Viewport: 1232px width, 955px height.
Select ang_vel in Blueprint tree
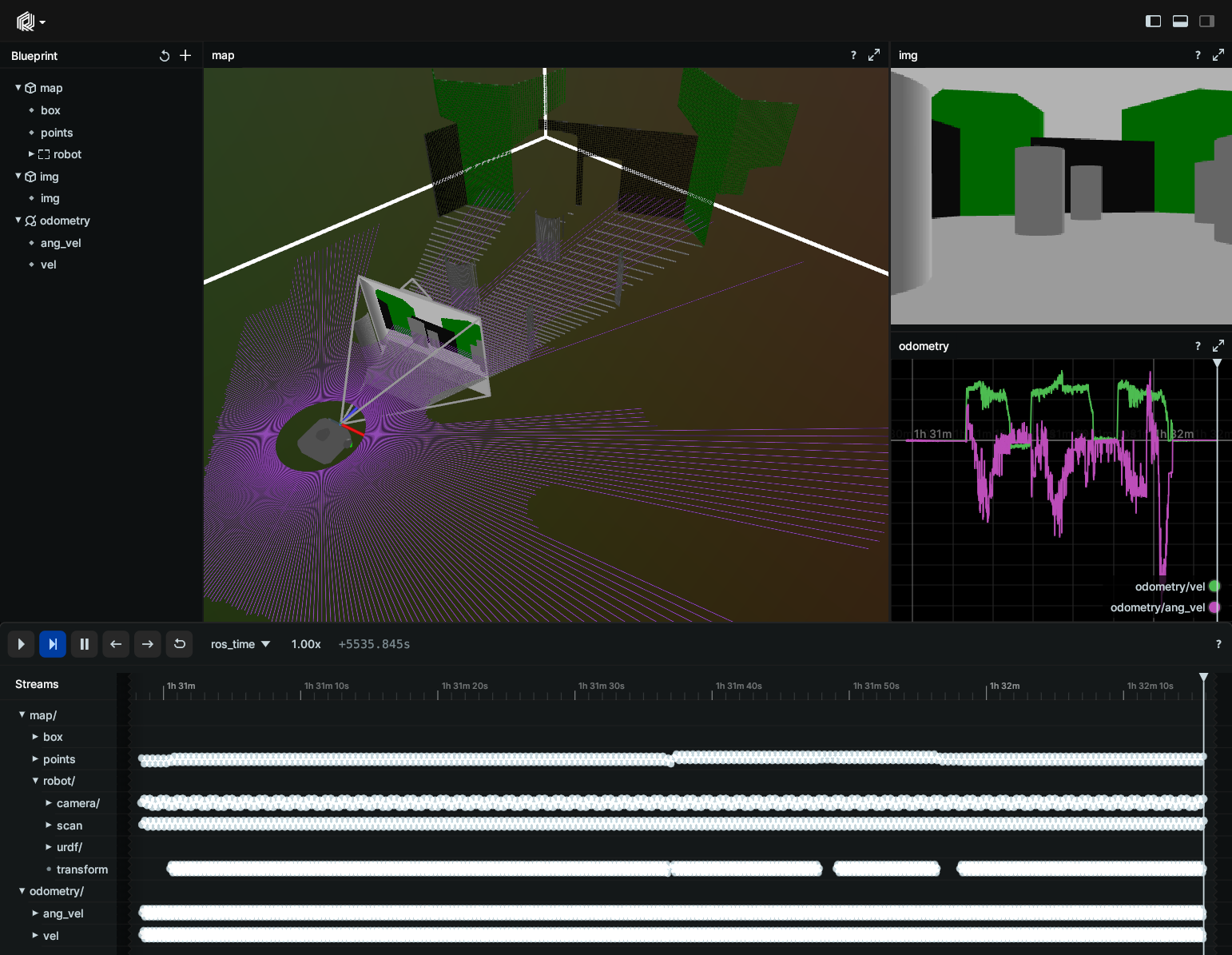61,243
